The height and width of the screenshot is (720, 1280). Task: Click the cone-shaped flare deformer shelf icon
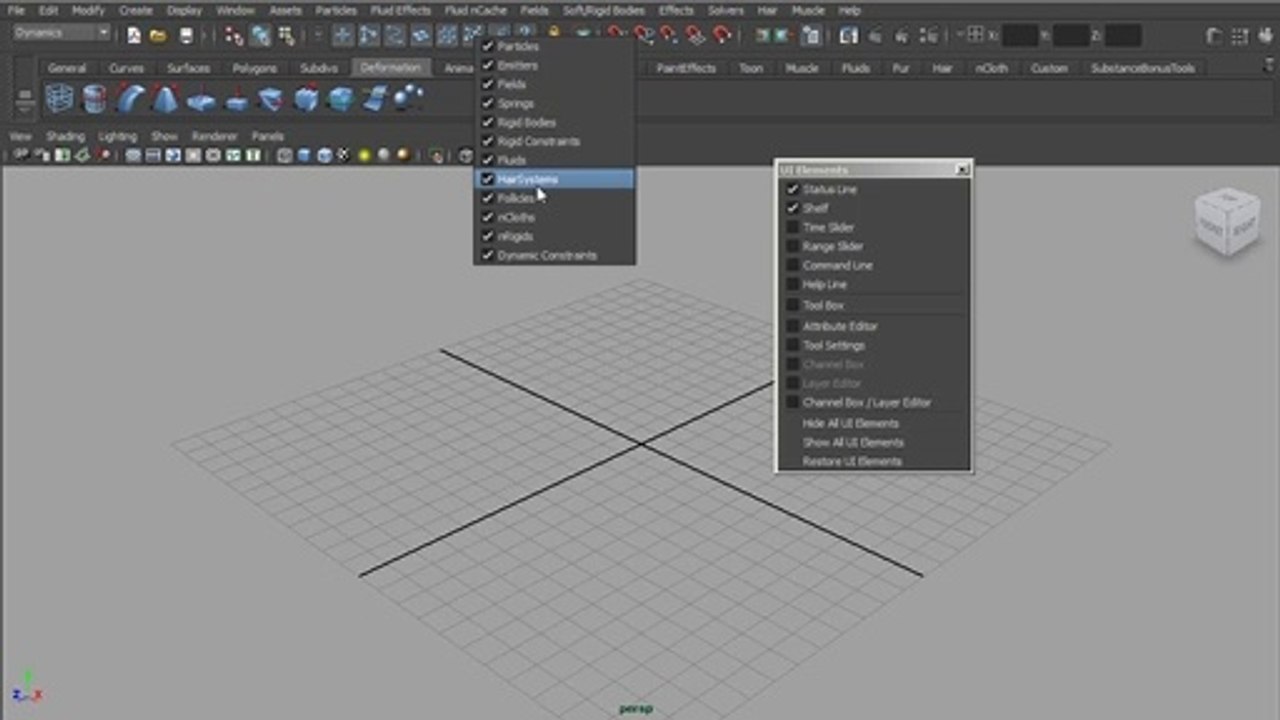click(165, 99)
